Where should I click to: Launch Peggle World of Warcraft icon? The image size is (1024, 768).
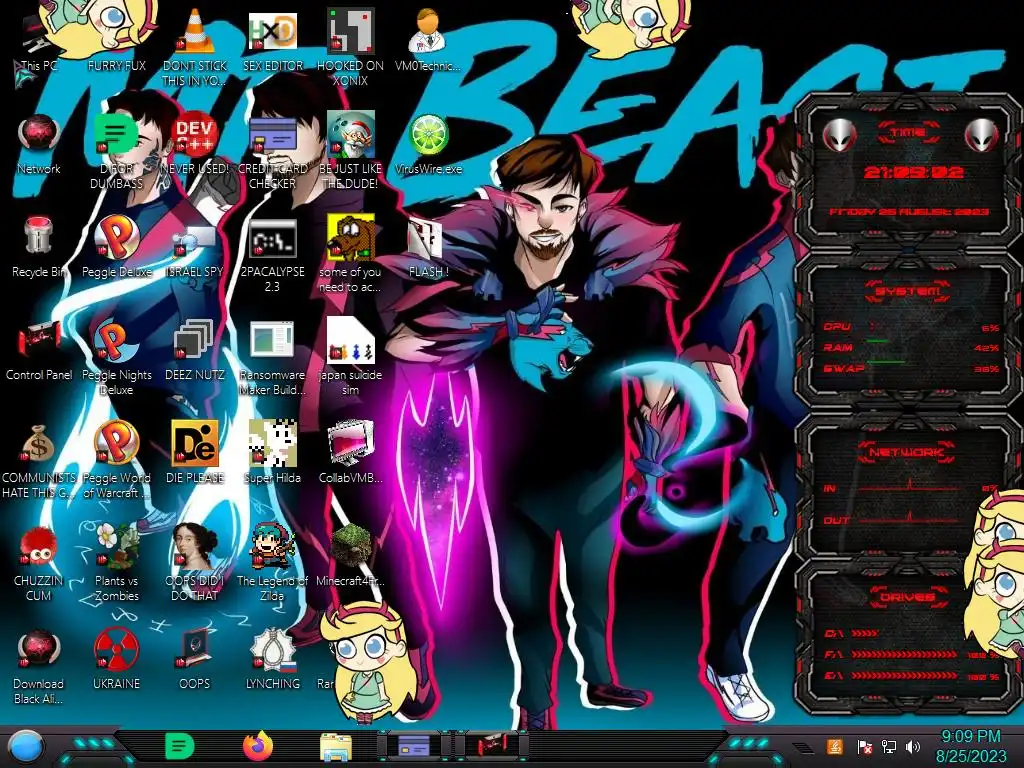point(116,443)
